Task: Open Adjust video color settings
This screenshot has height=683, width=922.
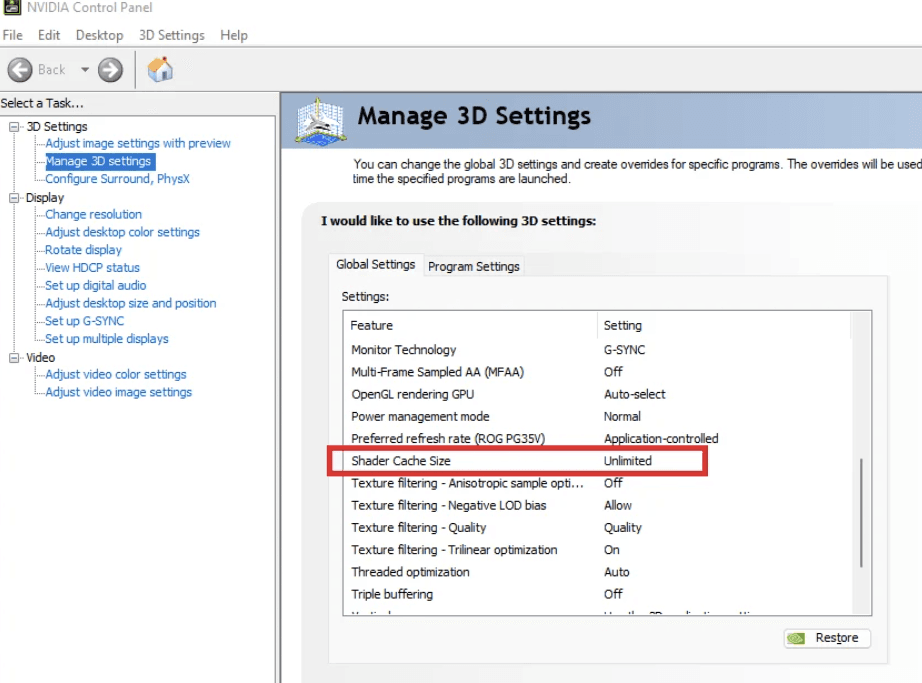Action: coord(116,374)
